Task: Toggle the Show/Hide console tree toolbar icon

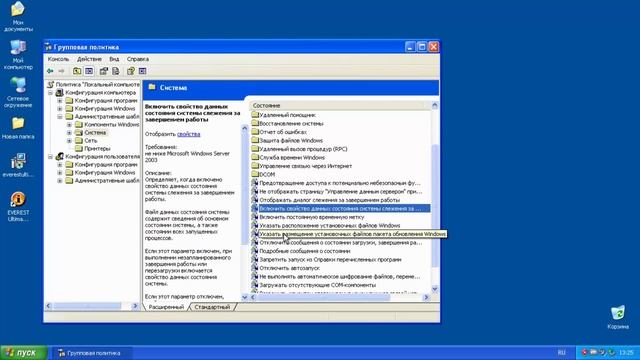Action: coord(89,71)
